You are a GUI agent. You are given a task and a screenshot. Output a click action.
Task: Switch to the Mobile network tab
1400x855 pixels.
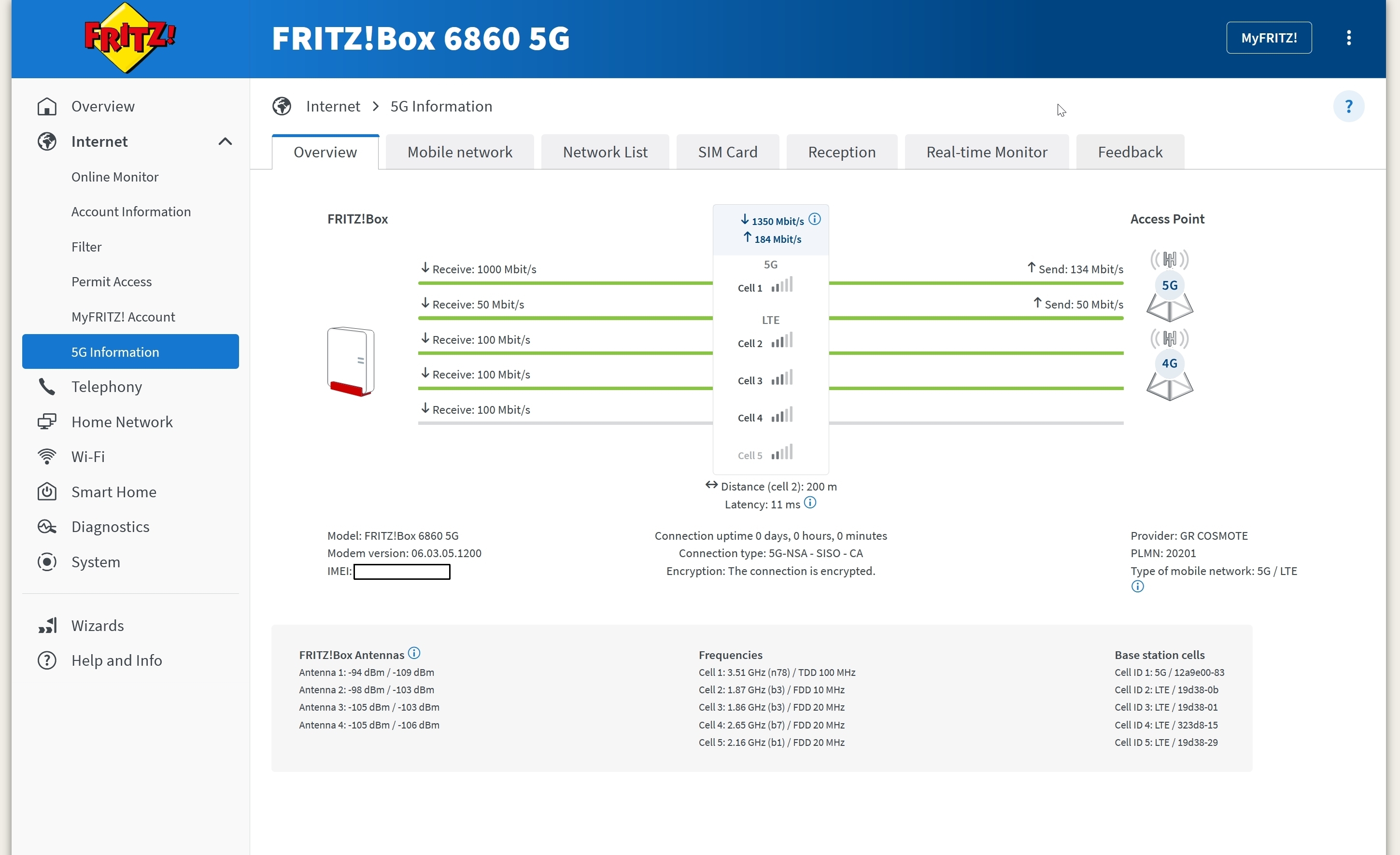pos(460,152)
